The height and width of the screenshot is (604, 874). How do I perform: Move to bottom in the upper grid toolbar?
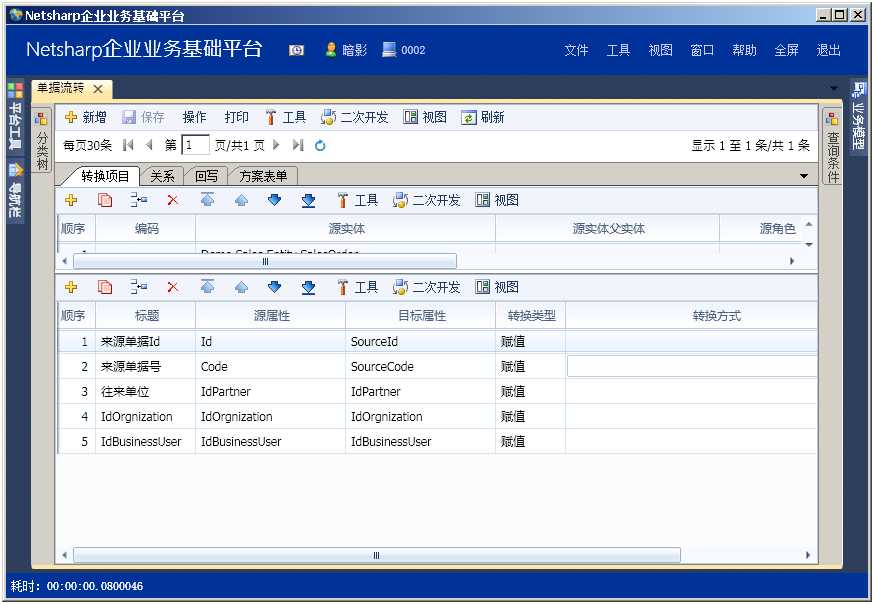308,200
